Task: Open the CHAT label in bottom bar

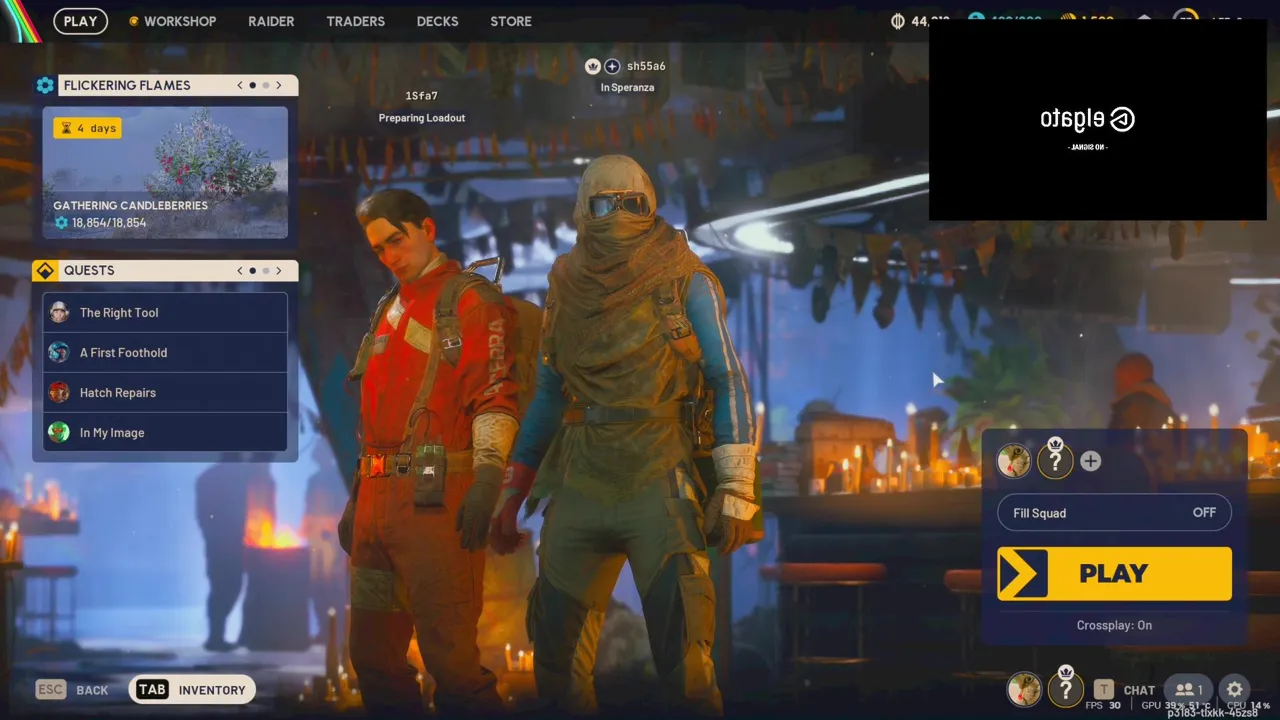Action: pos(1139,690)
